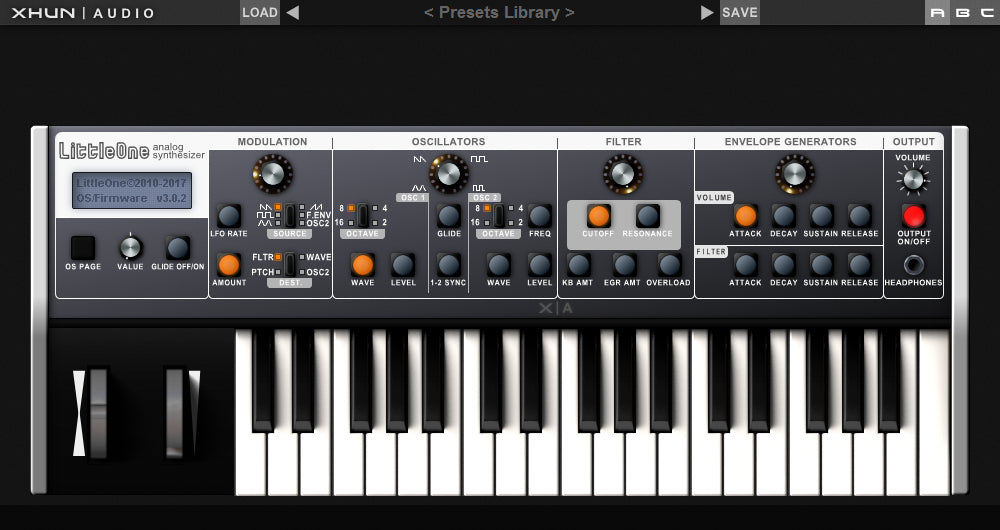Image resolution: width=1000 pixels, height=530 pixels.
Task: Open the Presets Library selector
Action: point(499,13)
